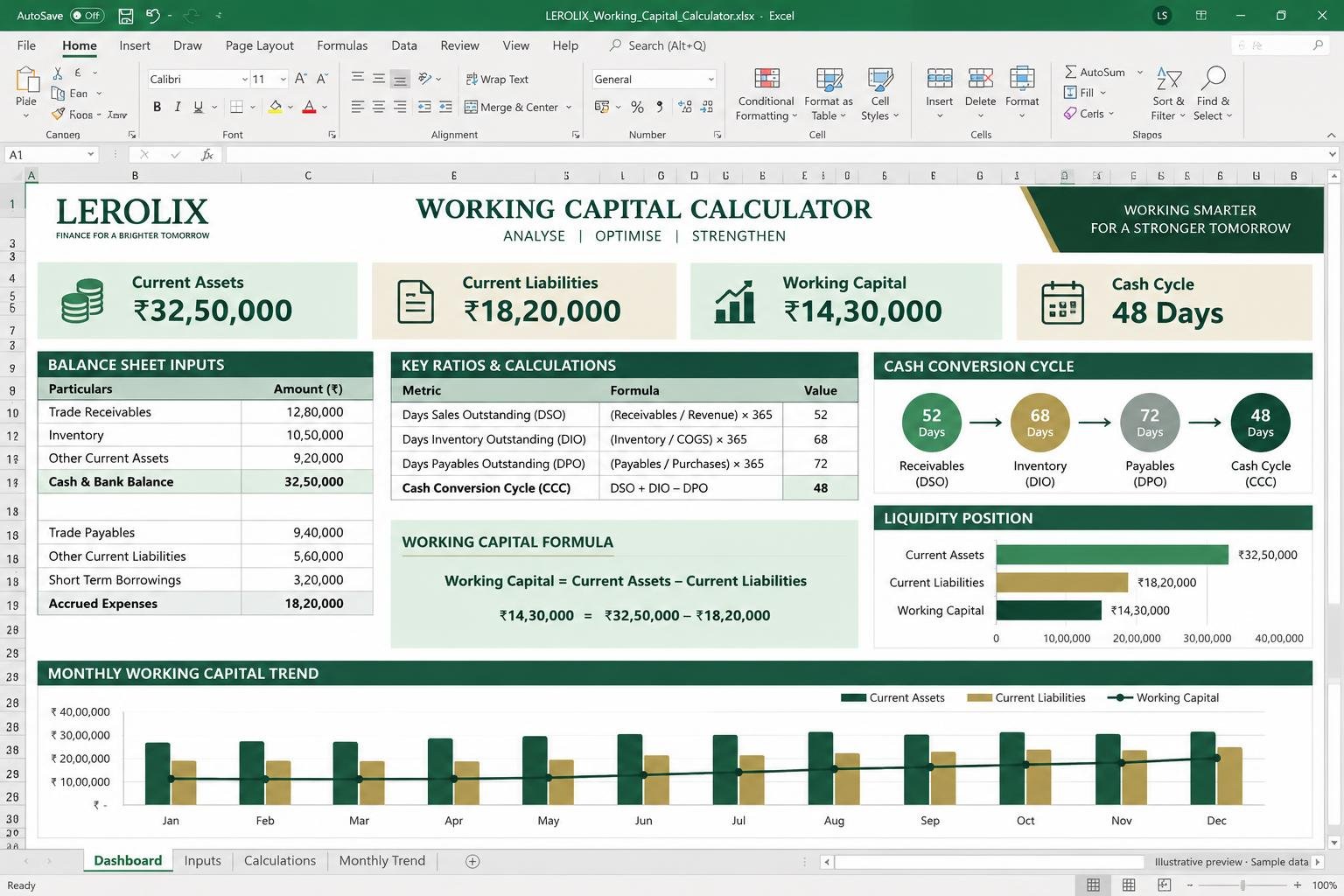Switch to the Monthly Trend sheet tab

click(381, 861)
